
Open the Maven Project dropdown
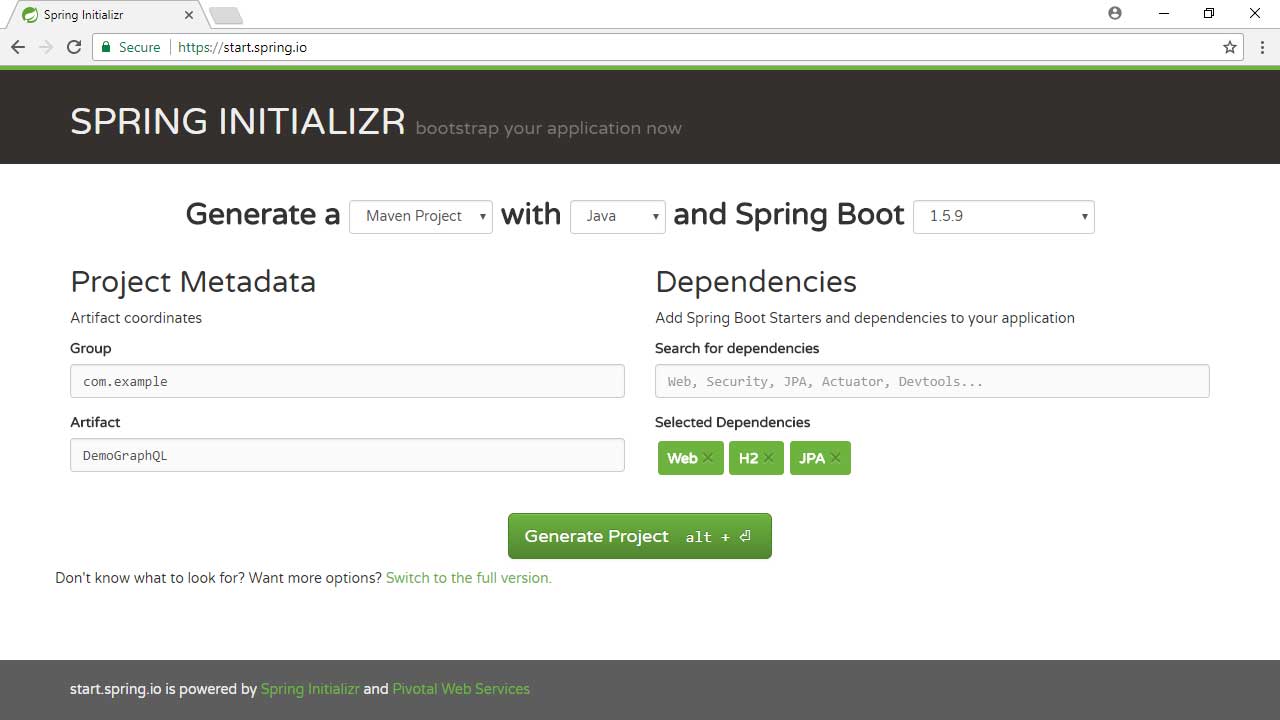tap(421, 216)
